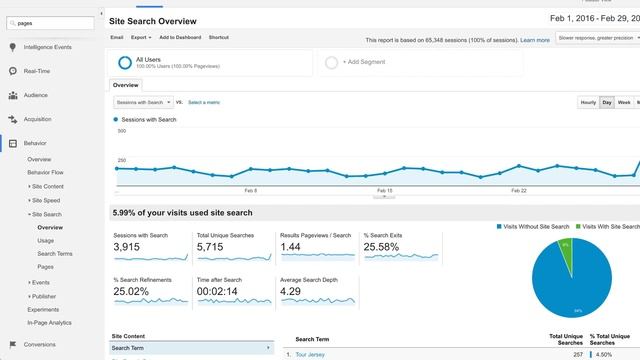Select the % Search Refinements 25.02% metric
640x360 pixels.
[151, 292]
